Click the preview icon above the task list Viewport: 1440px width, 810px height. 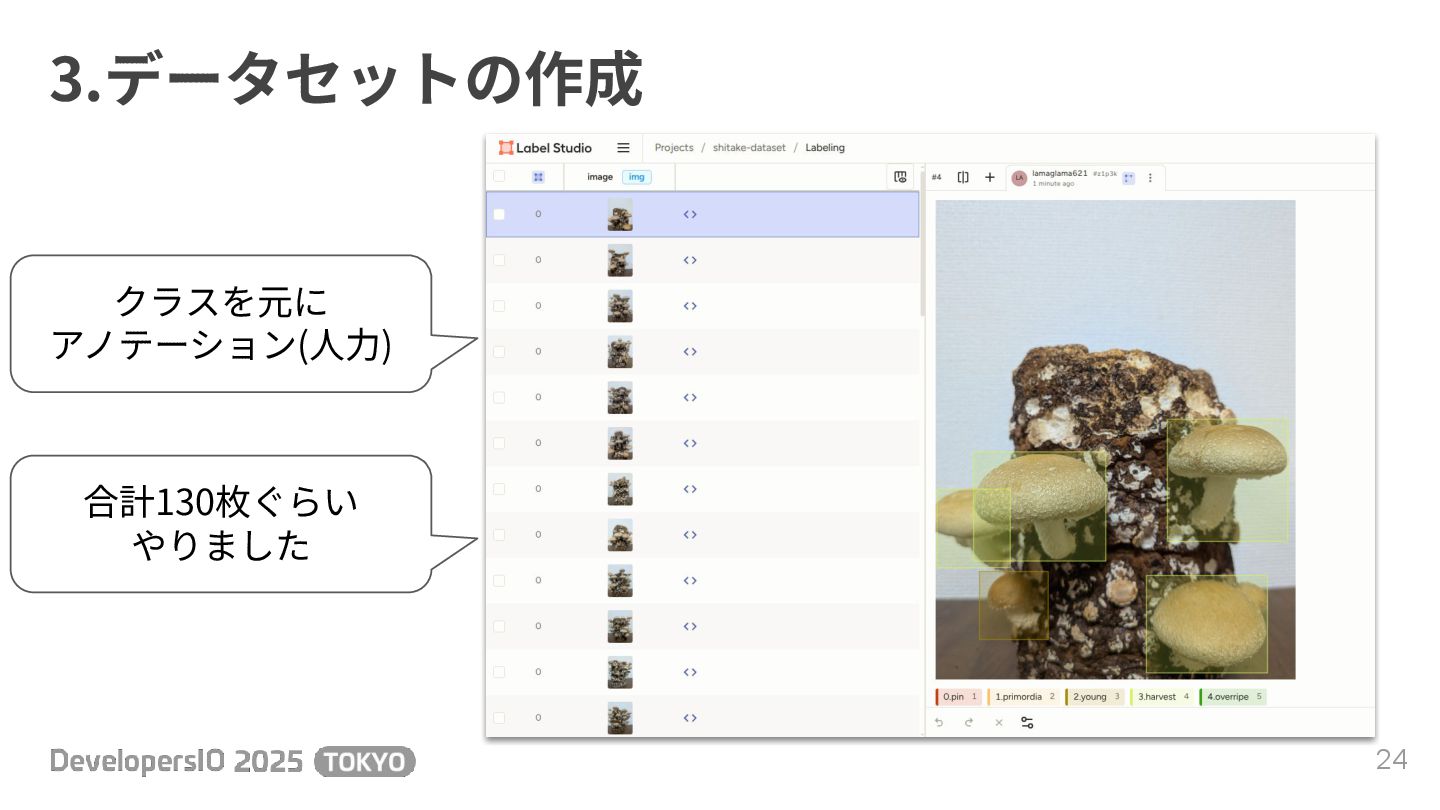900,177
